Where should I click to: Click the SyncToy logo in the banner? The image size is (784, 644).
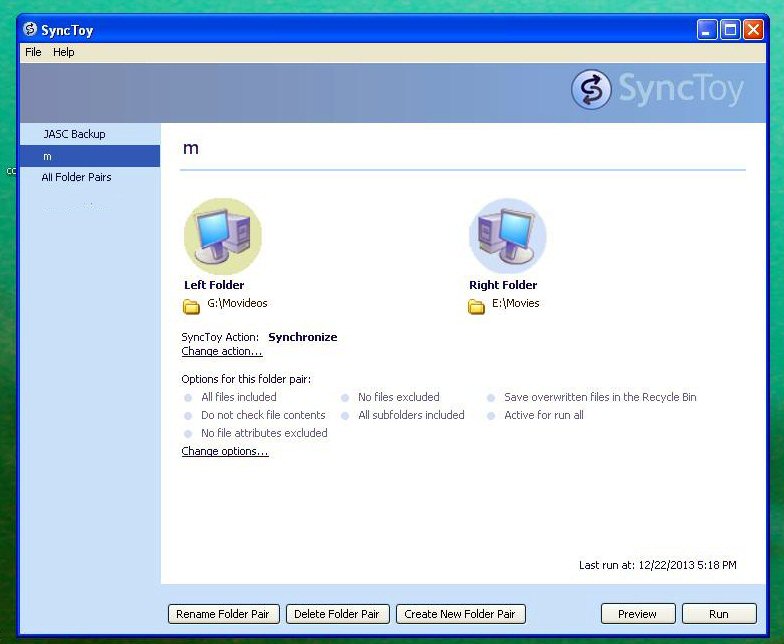[x=658, y=90]
